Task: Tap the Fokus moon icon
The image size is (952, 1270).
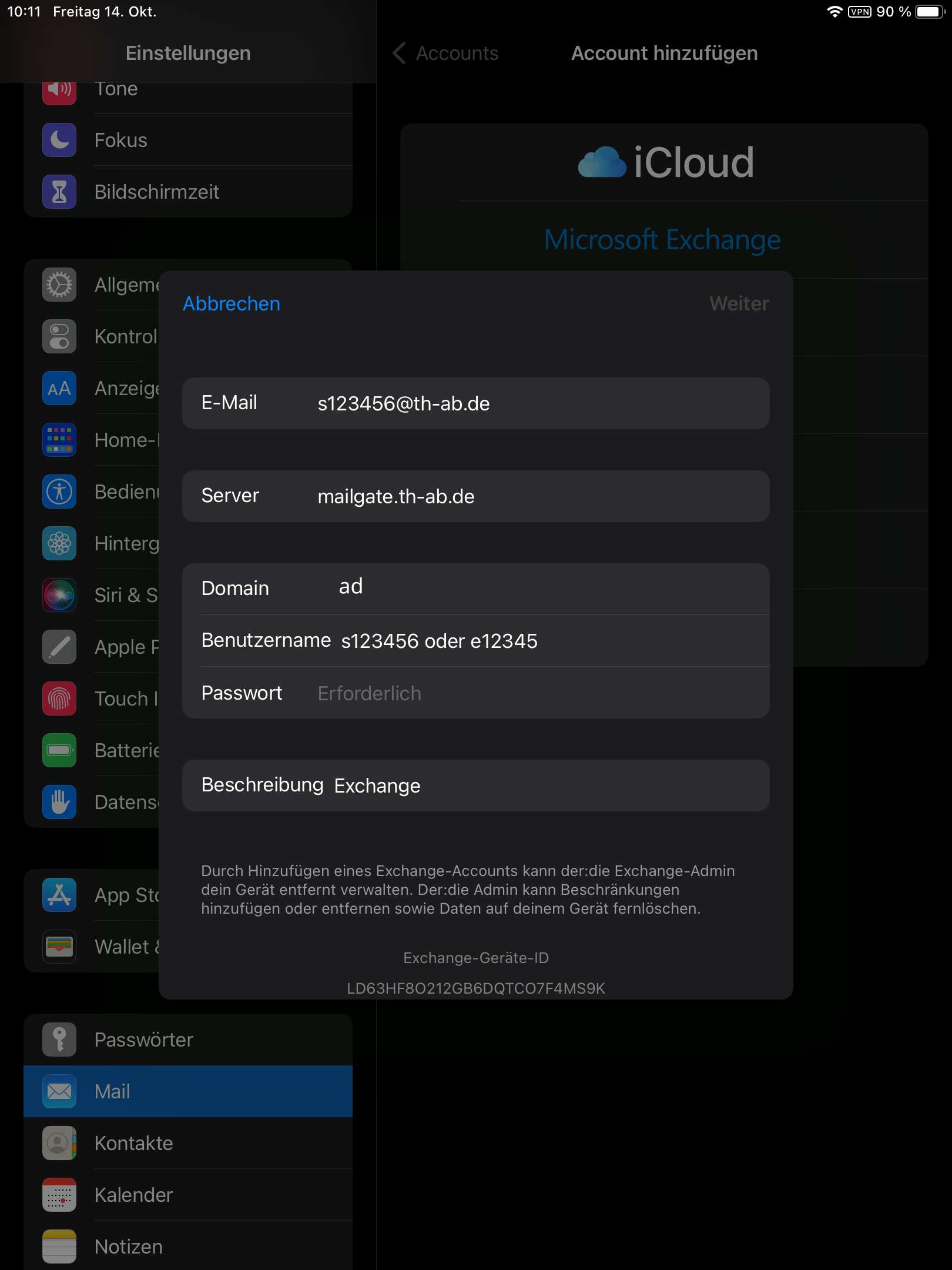Action: click(x=59, y=140)
